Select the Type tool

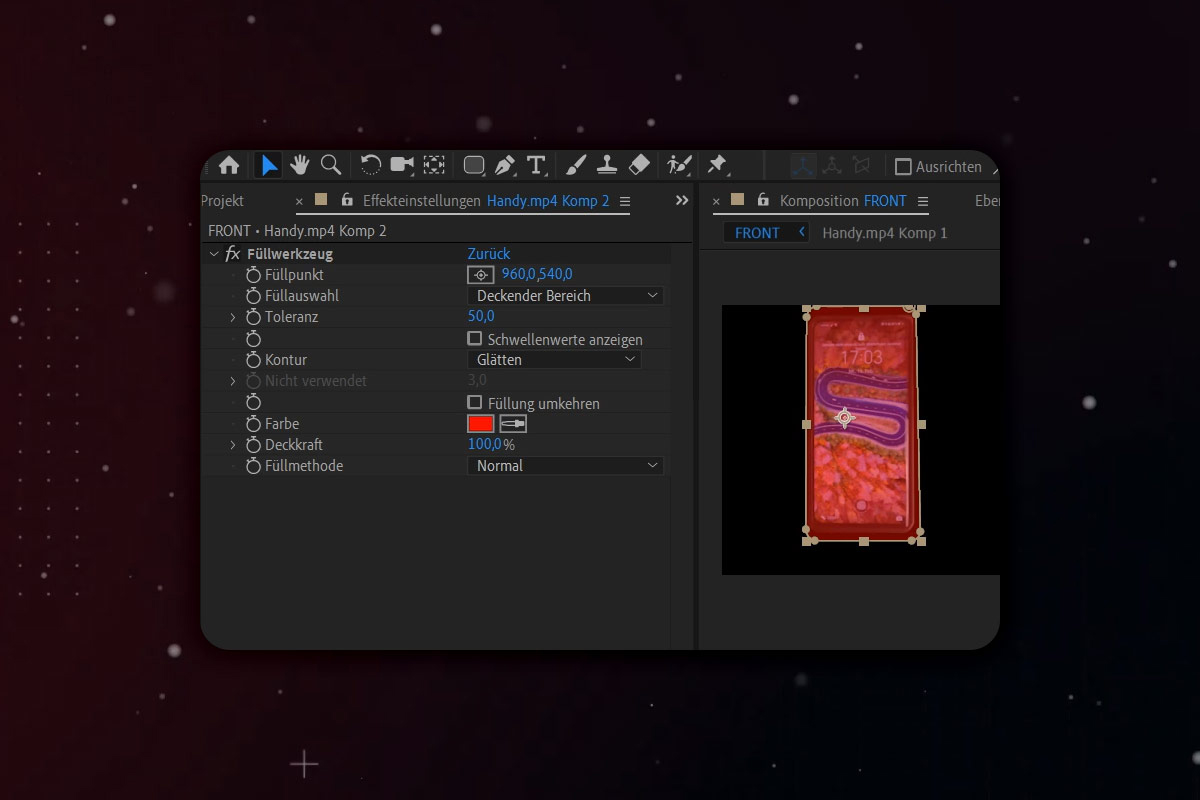(x=536, y=165)
